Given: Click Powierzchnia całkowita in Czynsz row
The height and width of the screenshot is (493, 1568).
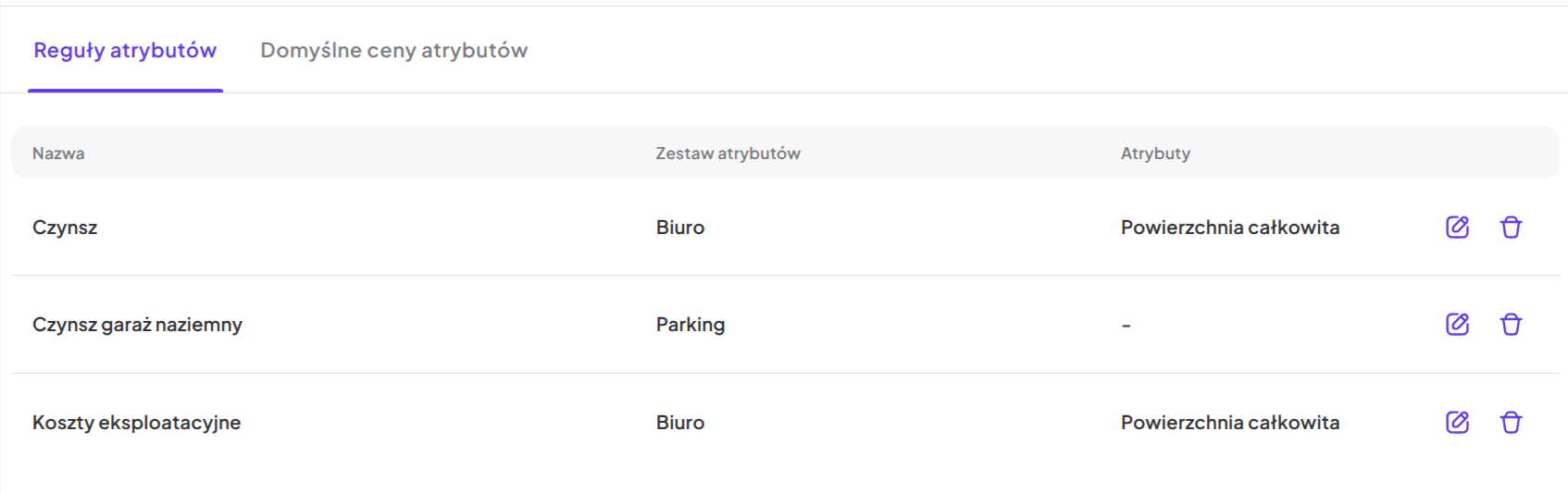Looking at the screenshot, I should click(x=1229, y=228).
